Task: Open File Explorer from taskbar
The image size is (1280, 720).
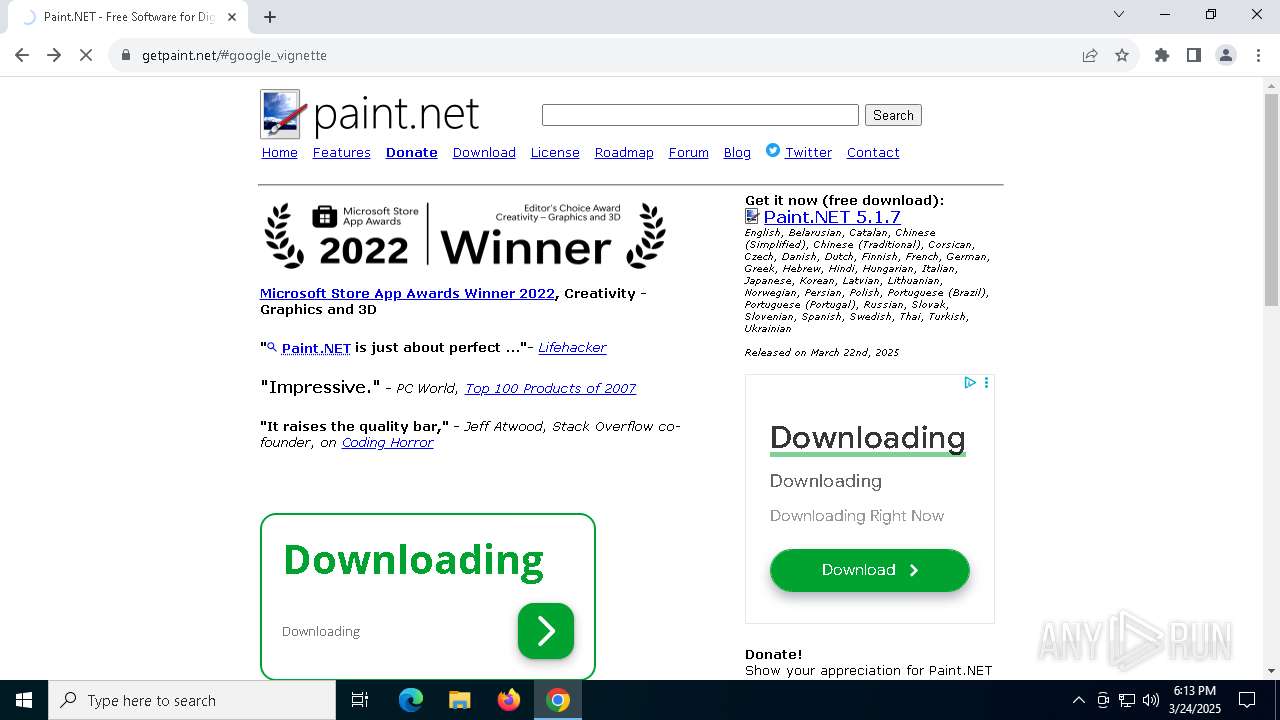Action: click(x=460, y=700)
